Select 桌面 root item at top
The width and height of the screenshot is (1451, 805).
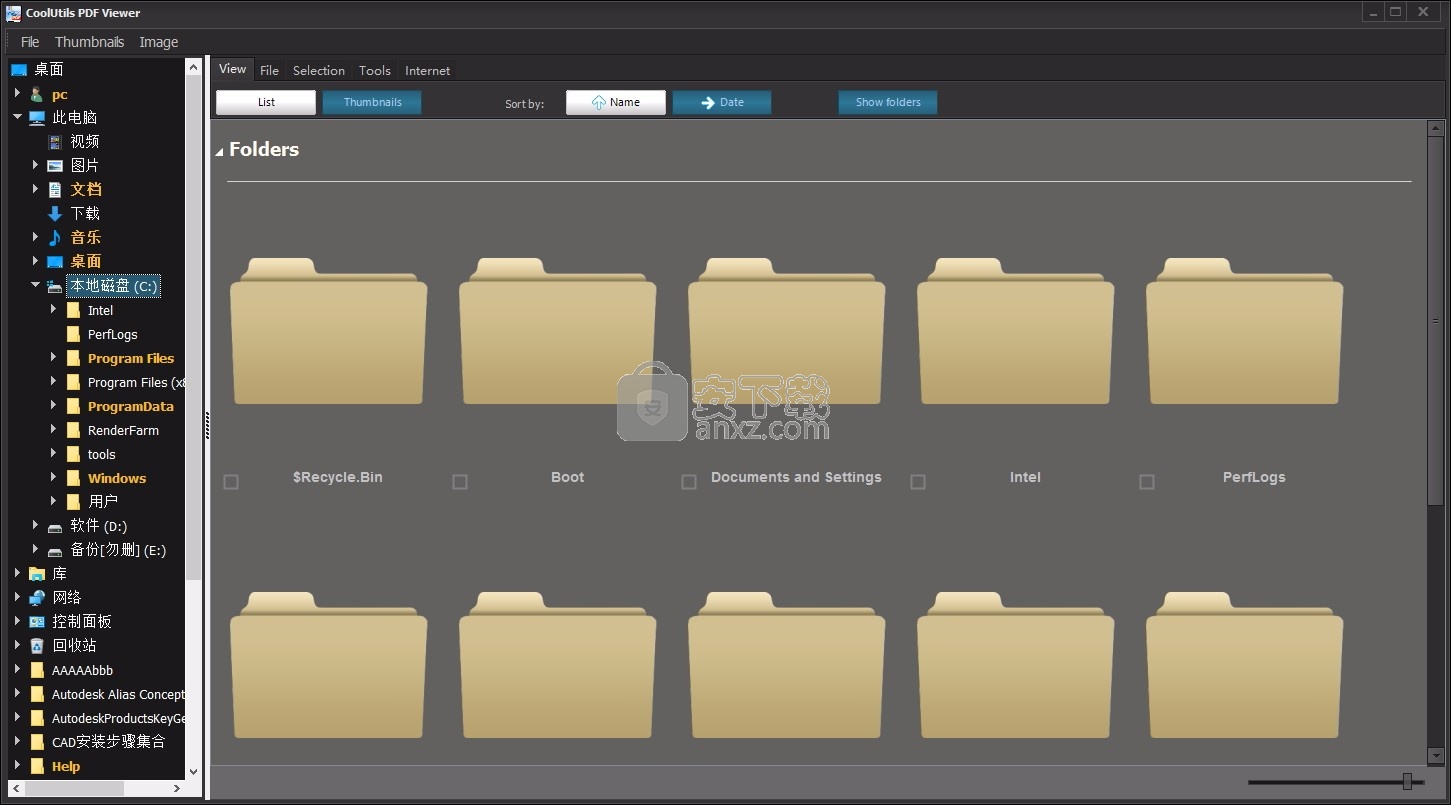coord(49,69)
